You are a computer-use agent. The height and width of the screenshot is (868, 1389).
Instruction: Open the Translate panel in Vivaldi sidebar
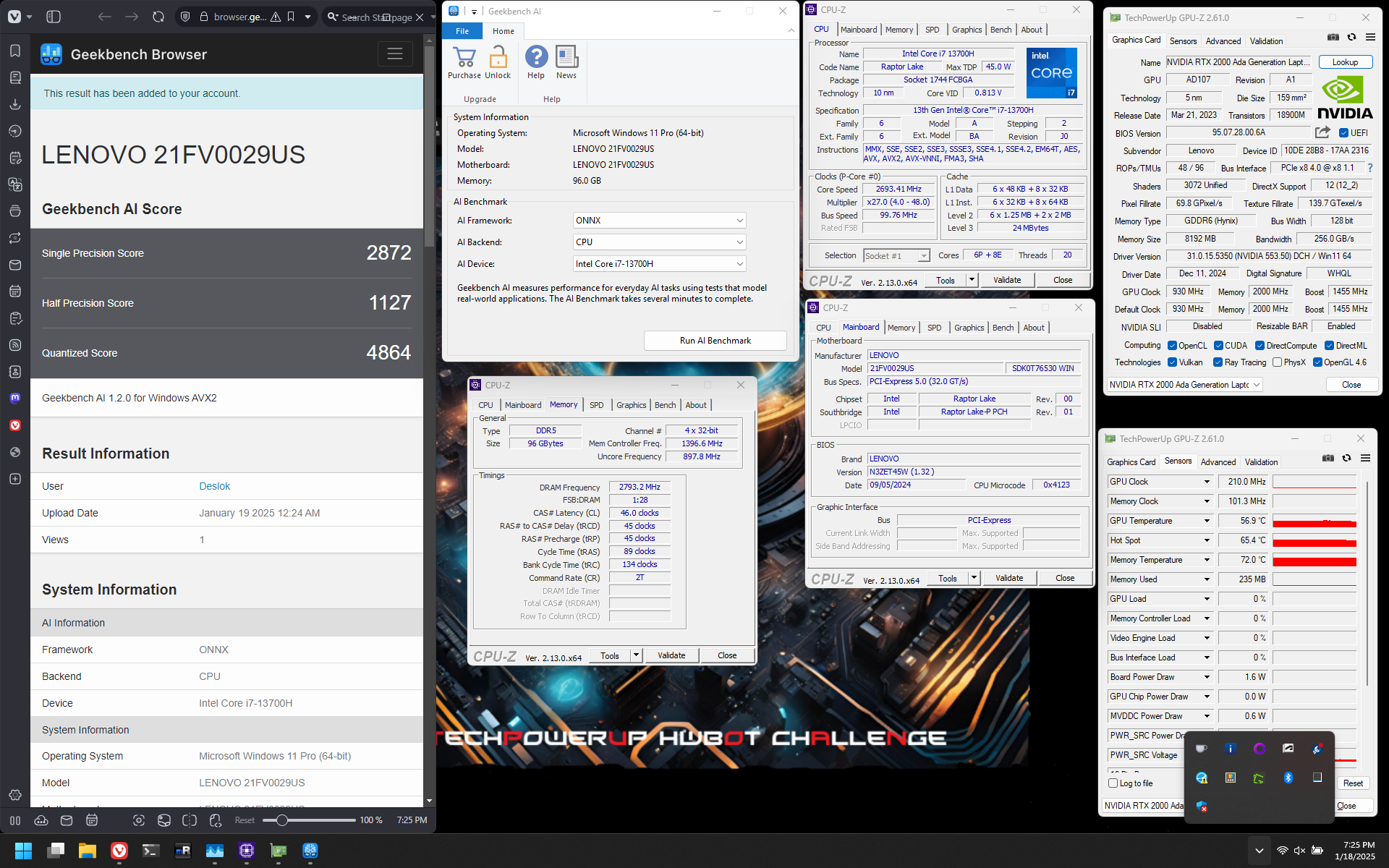click(15, 184)
